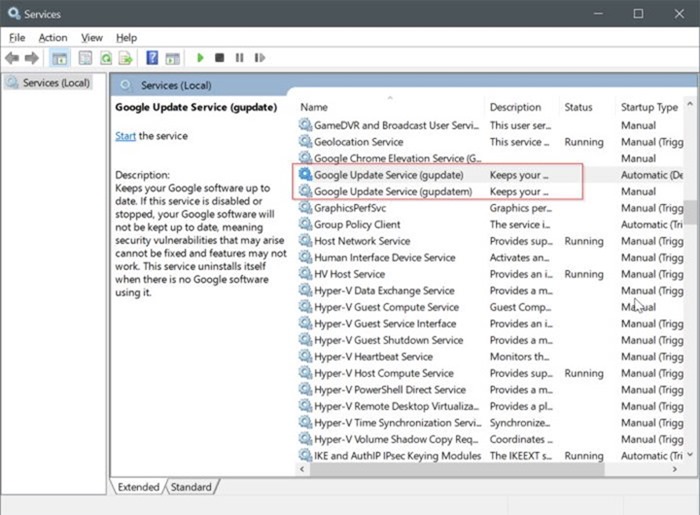700x515 pixels.
Task: Select Hyper-V Heartbeat Service name
Action: 373,357
